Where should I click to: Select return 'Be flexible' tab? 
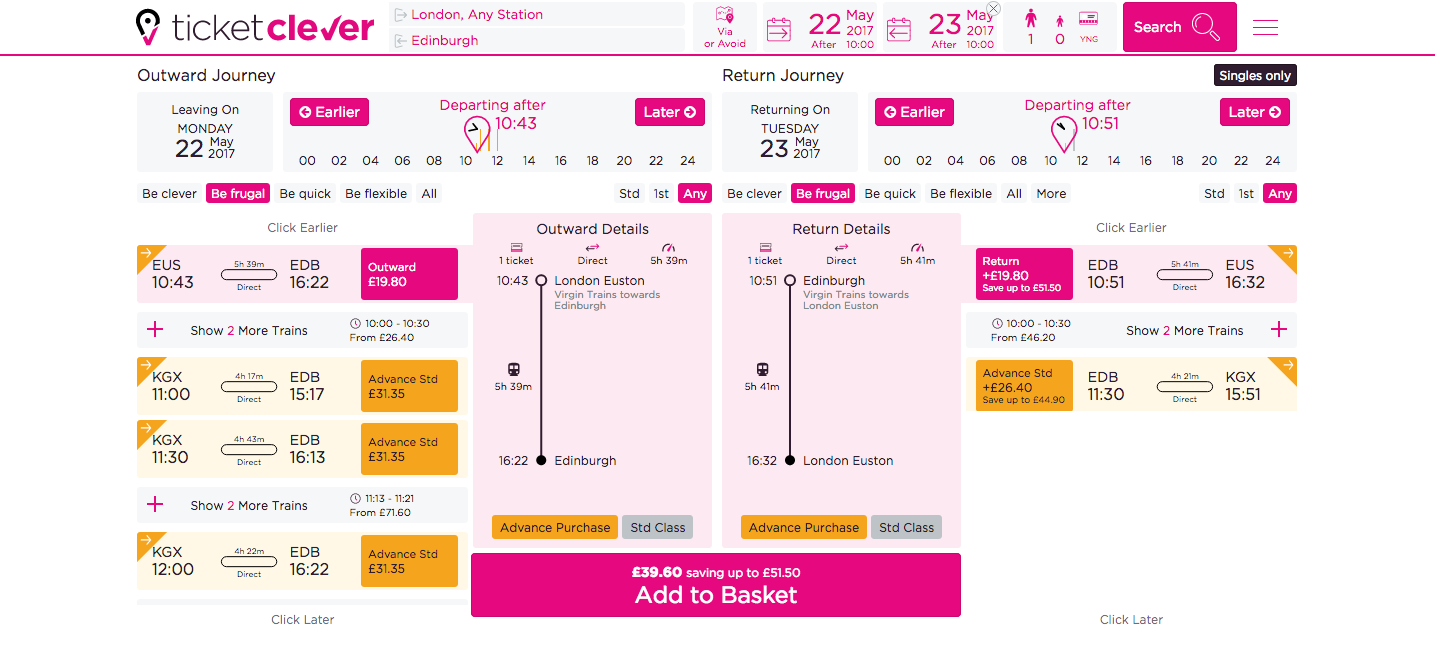[961, 194]
